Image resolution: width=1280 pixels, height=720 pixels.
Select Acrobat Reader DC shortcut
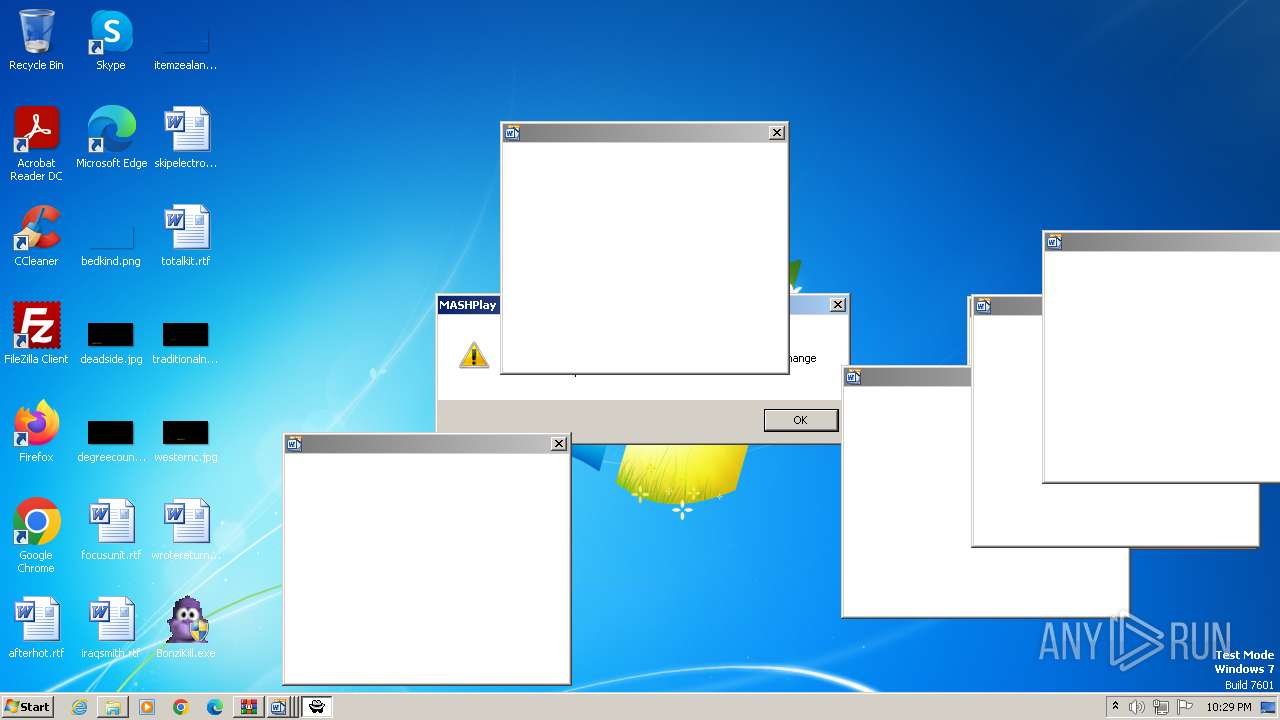(x=36, y=143)
